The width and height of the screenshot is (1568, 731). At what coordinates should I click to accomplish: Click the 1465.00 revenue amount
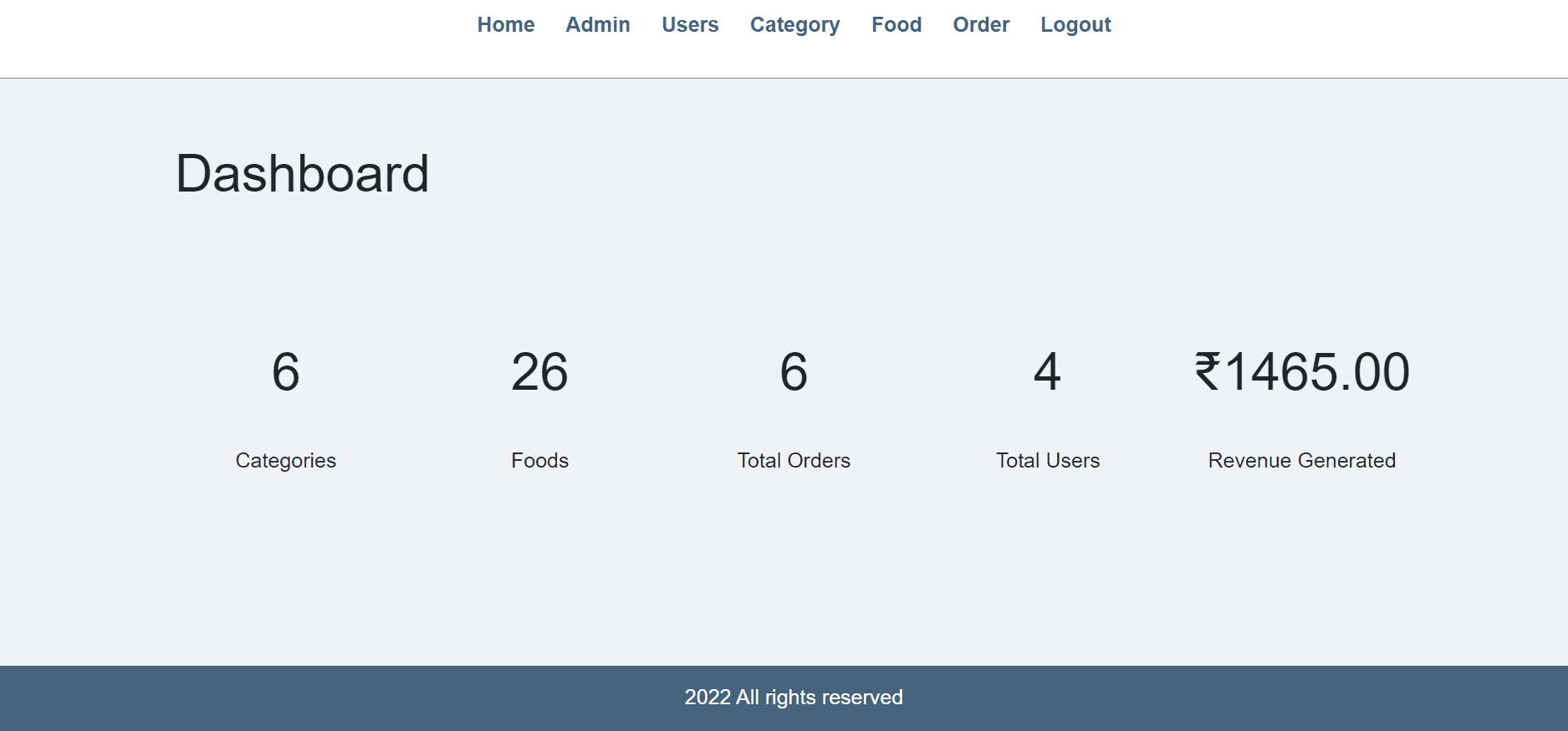click(1318, 372)
